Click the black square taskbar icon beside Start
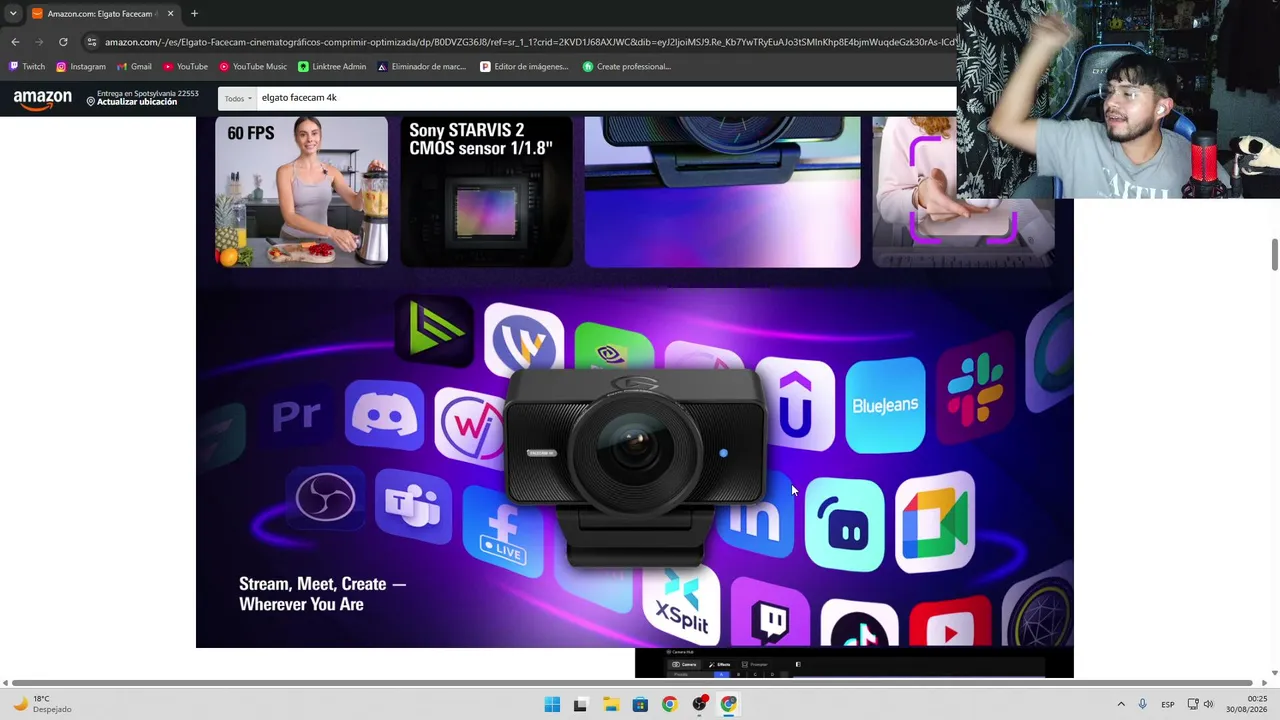The image size is (1280, 720). click(580, 704)
